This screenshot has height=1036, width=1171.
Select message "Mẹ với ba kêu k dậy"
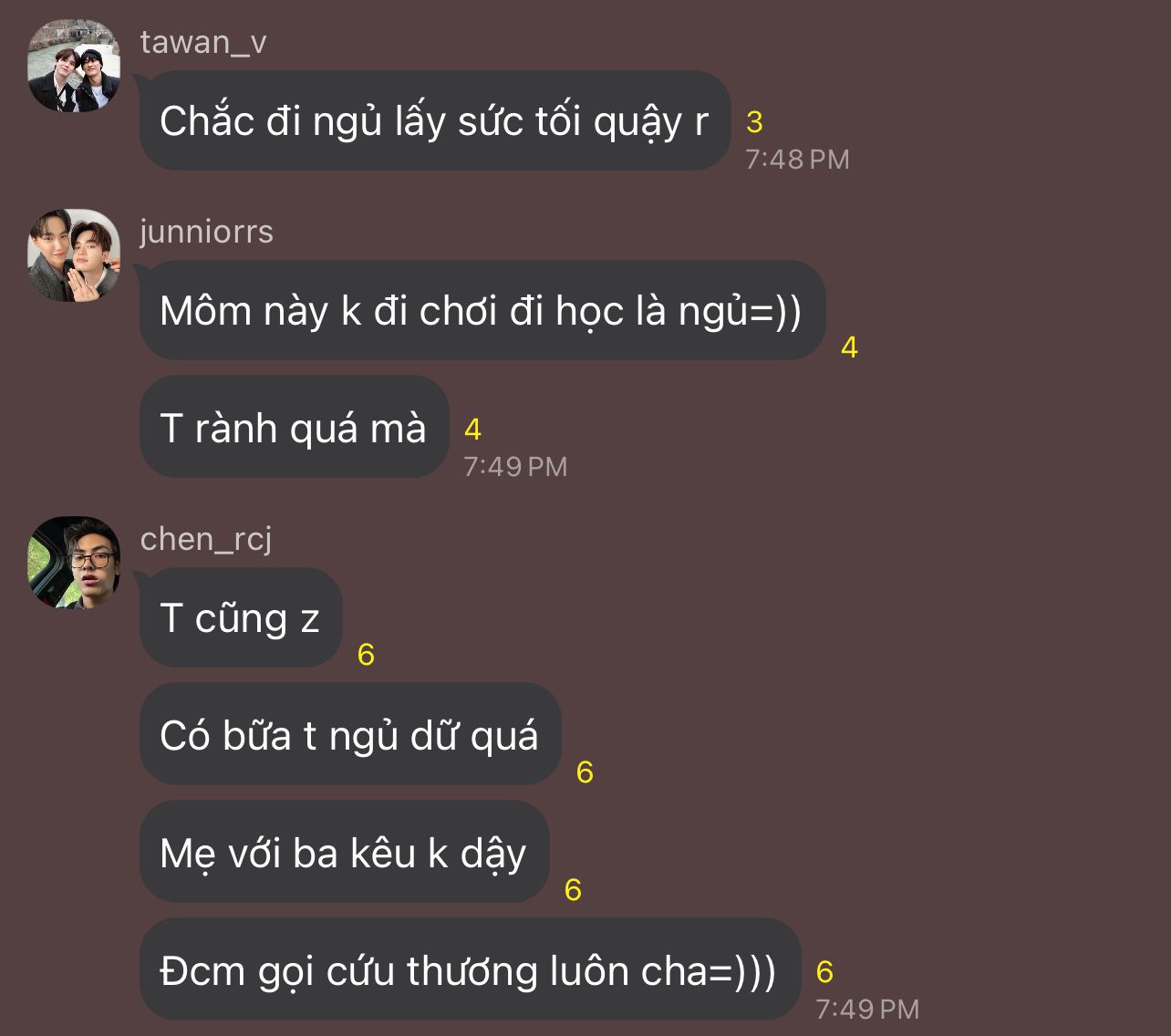click(x=343, y=853)
